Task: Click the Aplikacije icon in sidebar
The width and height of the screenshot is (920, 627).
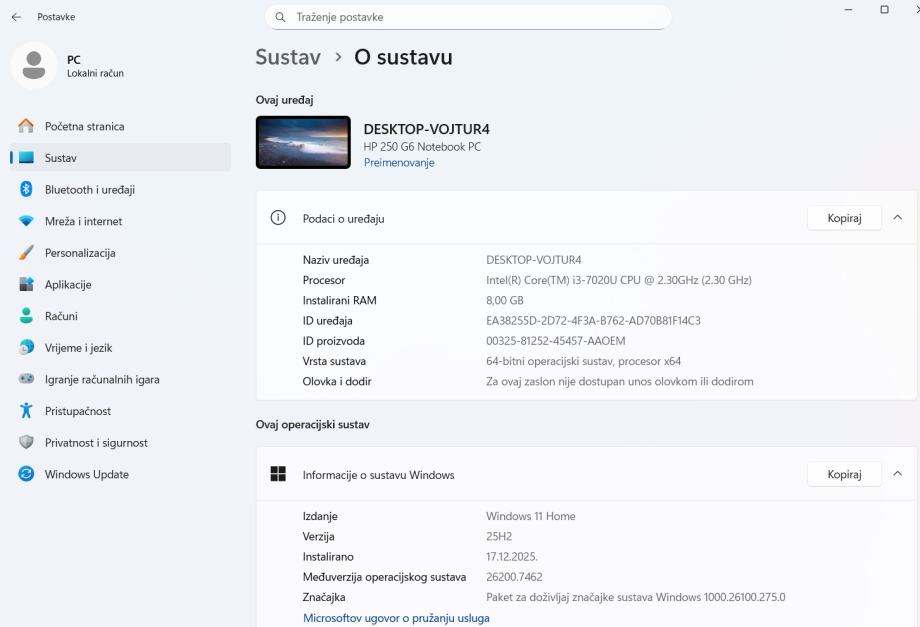Action: pos(26,285)
